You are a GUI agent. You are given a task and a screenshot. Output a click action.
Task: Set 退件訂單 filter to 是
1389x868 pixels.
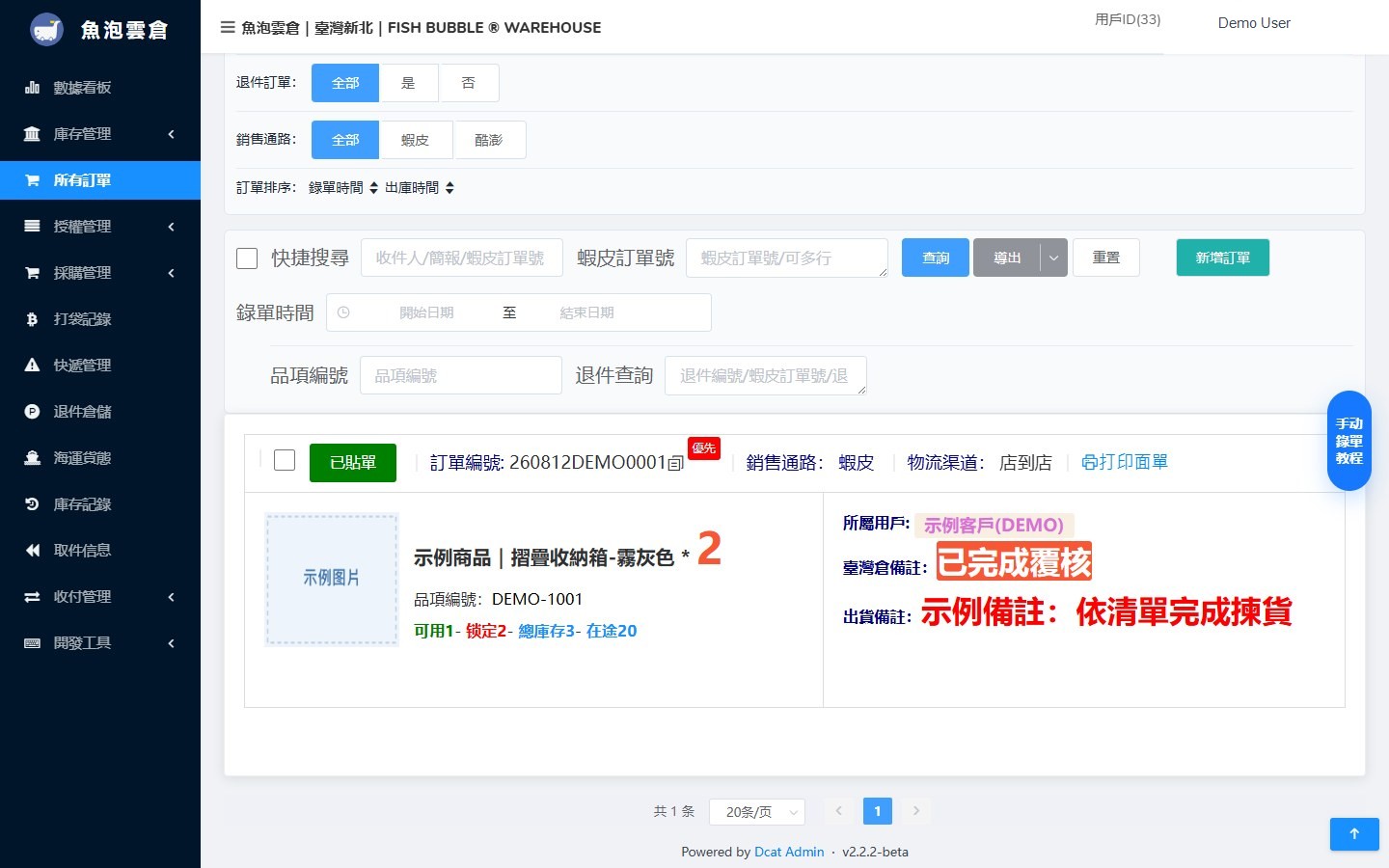tap(408, 83)
